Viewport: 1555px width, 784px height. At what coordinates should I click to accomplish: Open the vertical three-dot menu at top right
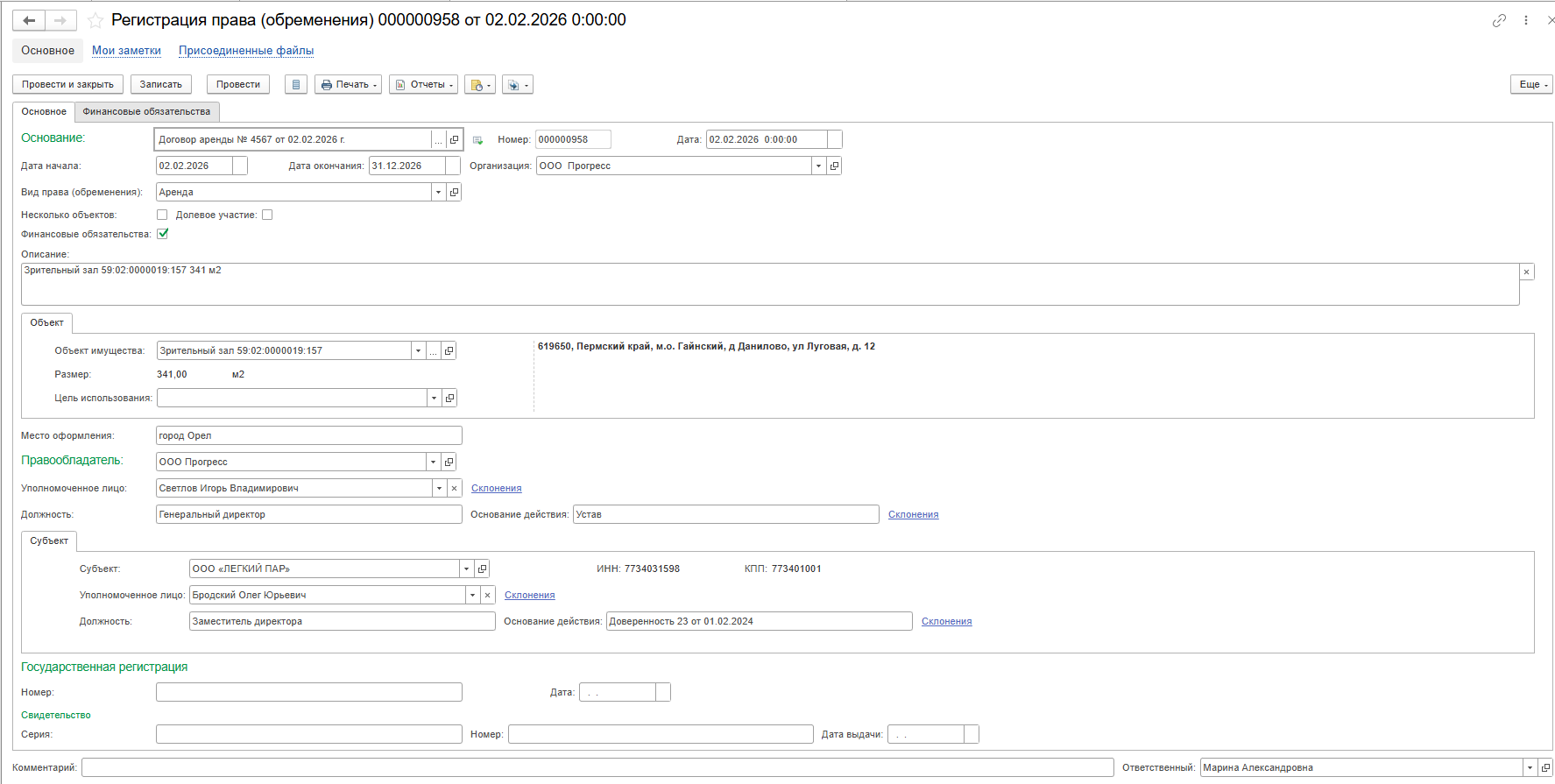point(1526,20)
